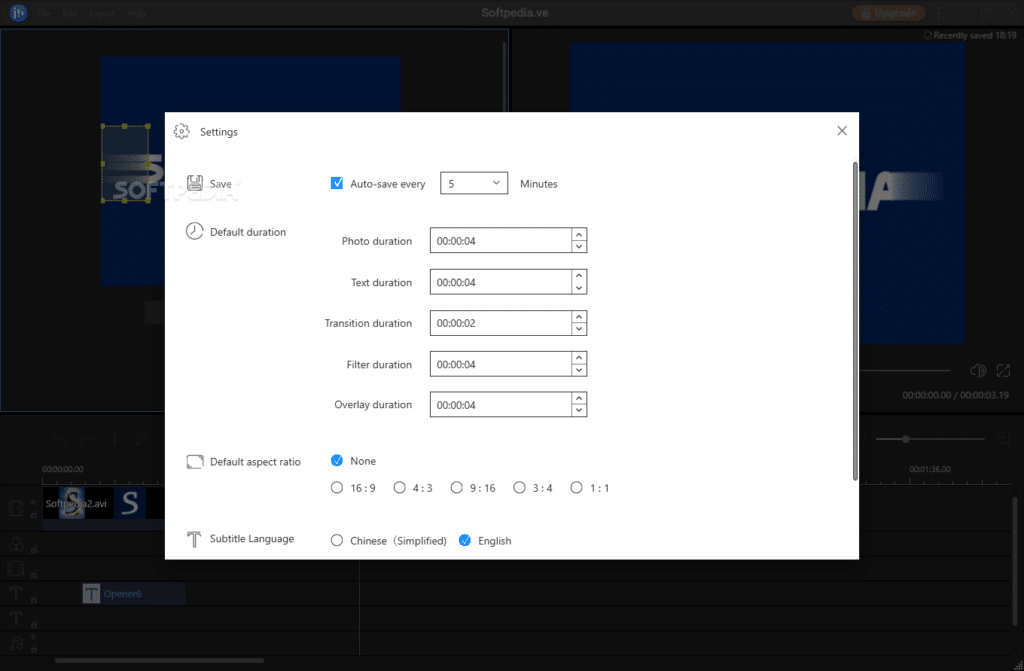Click the video track filmstrip icon
Viewport: 1024px width, 671px height.
coord(16,508)
